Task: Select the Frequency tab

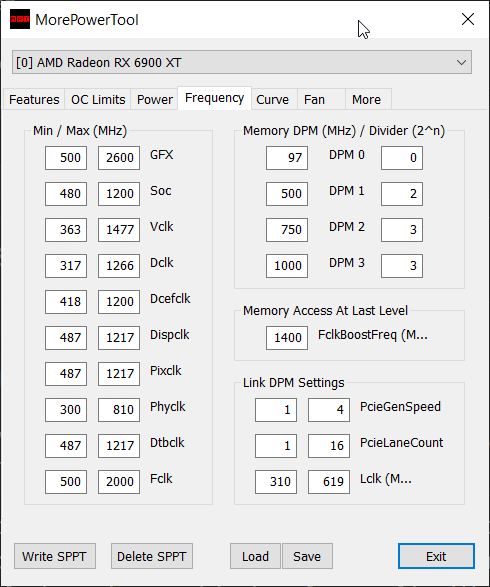Action: point(214,98)
